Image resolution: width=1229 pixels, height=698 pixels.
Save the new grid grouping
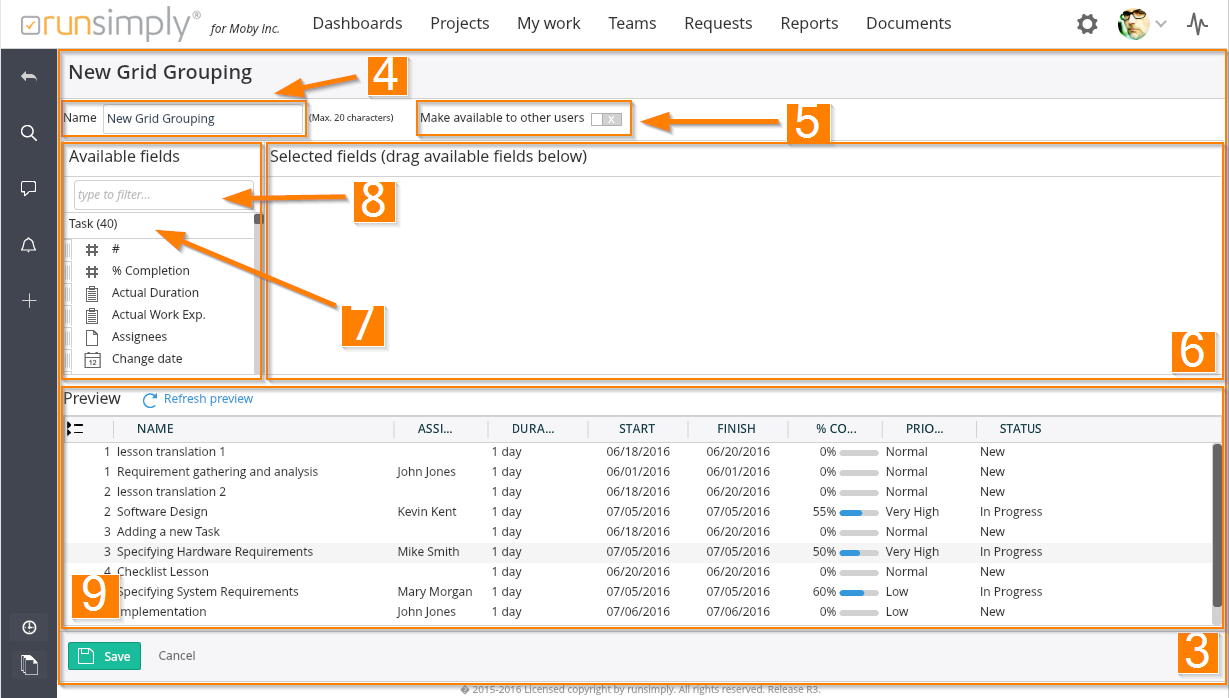point(105,656)
